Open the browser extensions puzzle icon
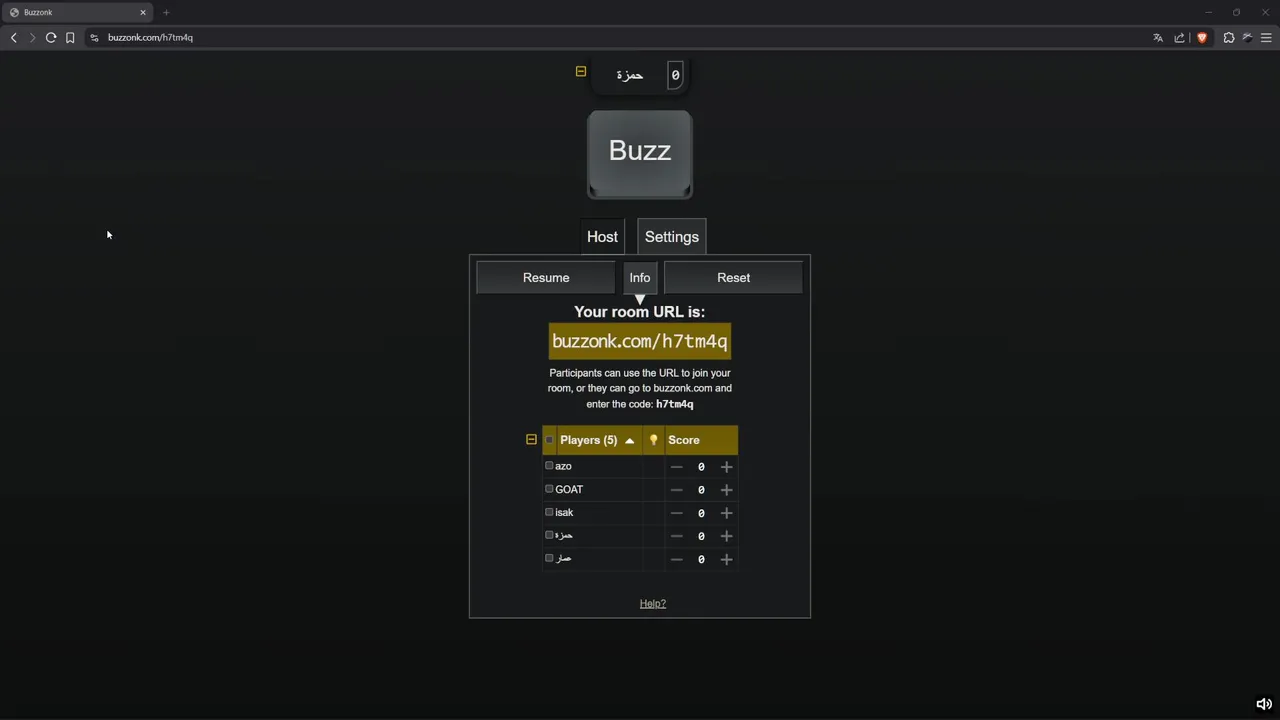 [1229, 38]
